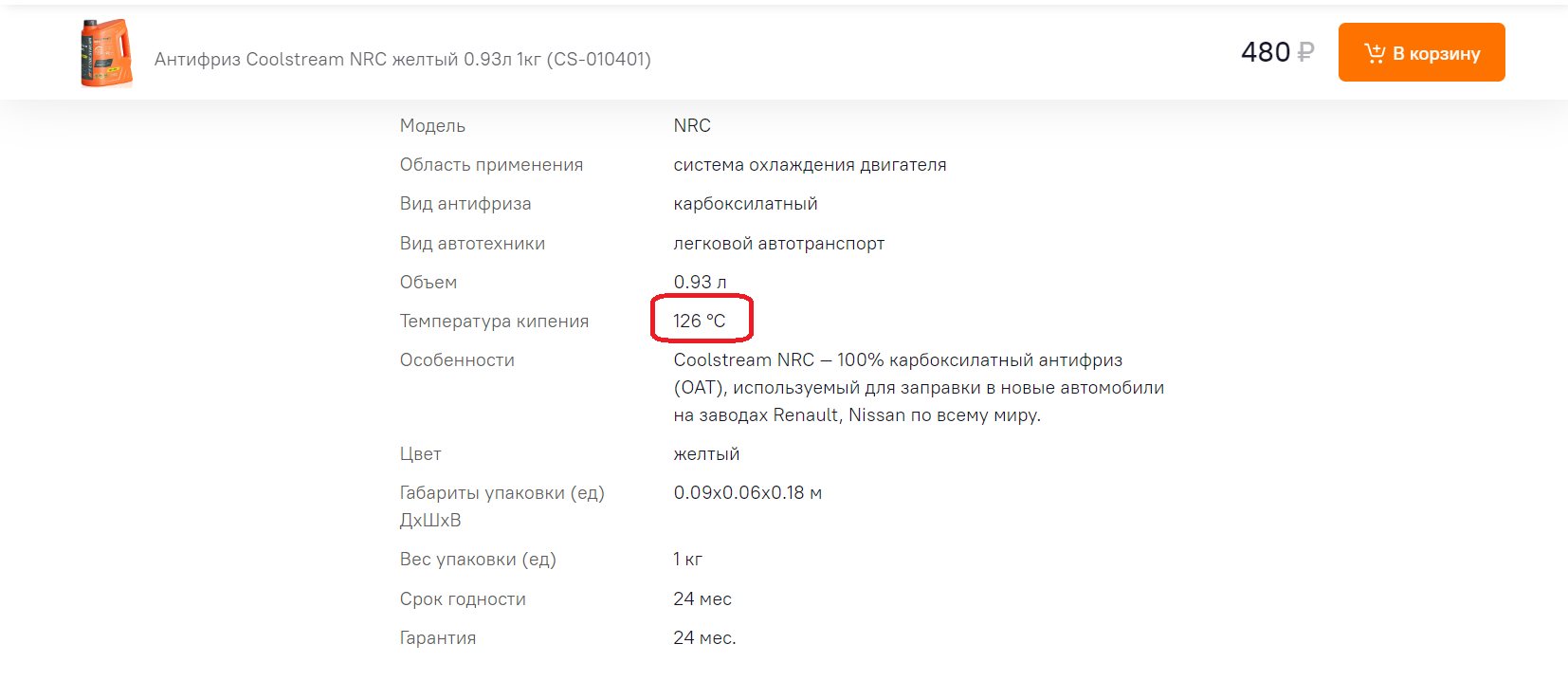Click the Срок годности 24 мес value
This screenshot has width=1568, height=699.
click(x=702, y=599)
